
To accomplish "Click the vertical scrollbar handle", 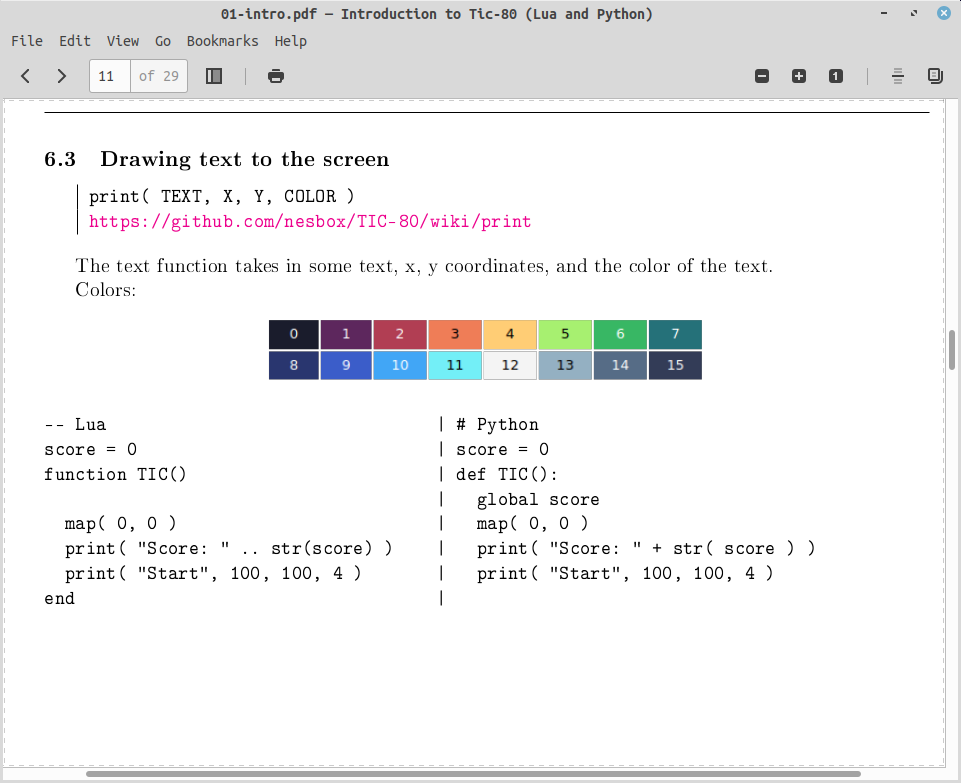I will click(x=952, y=350).
